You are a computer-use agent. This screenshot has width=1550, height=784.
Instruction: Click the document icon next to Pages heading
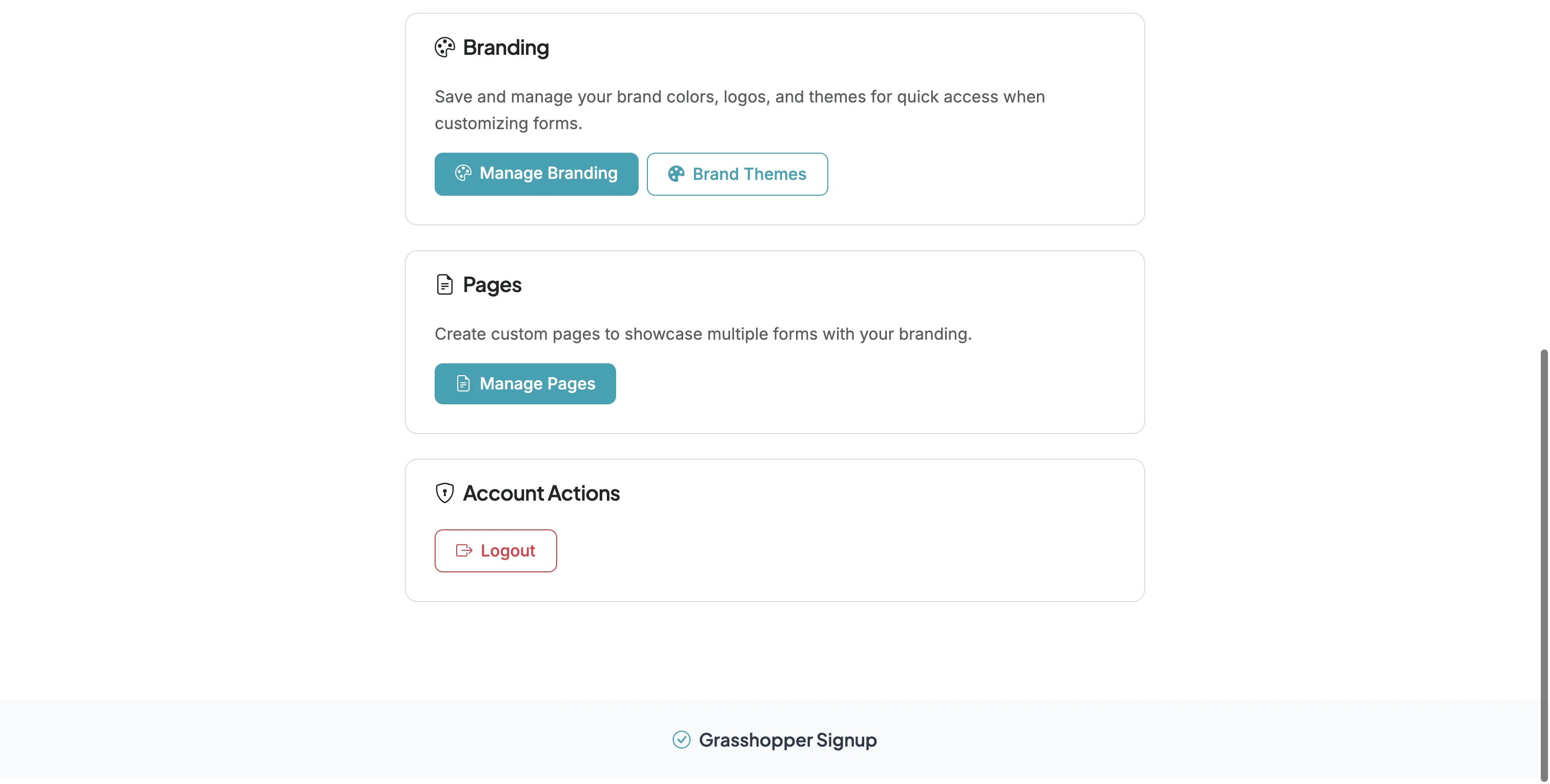click(444, 284)
